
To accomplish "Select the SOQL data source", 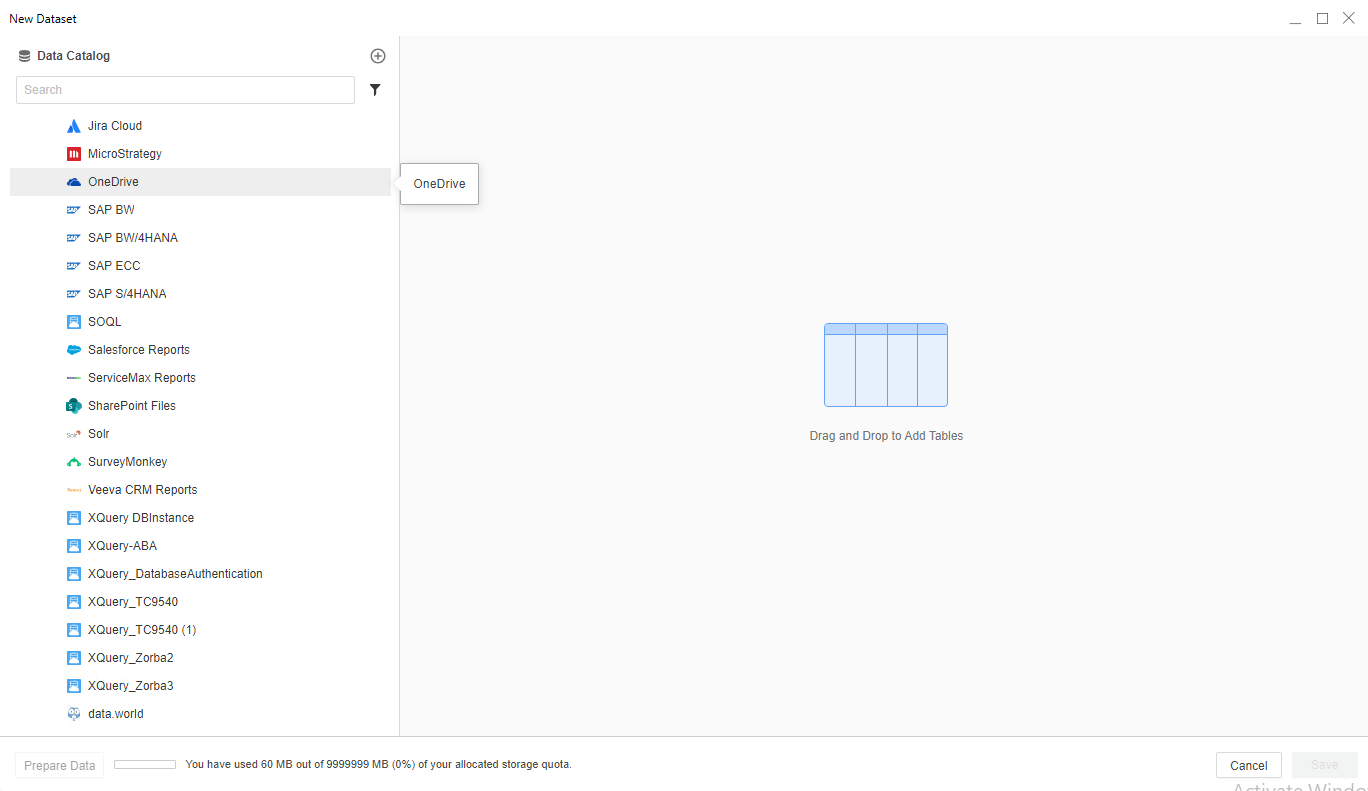I will click(x=104, y=322).
